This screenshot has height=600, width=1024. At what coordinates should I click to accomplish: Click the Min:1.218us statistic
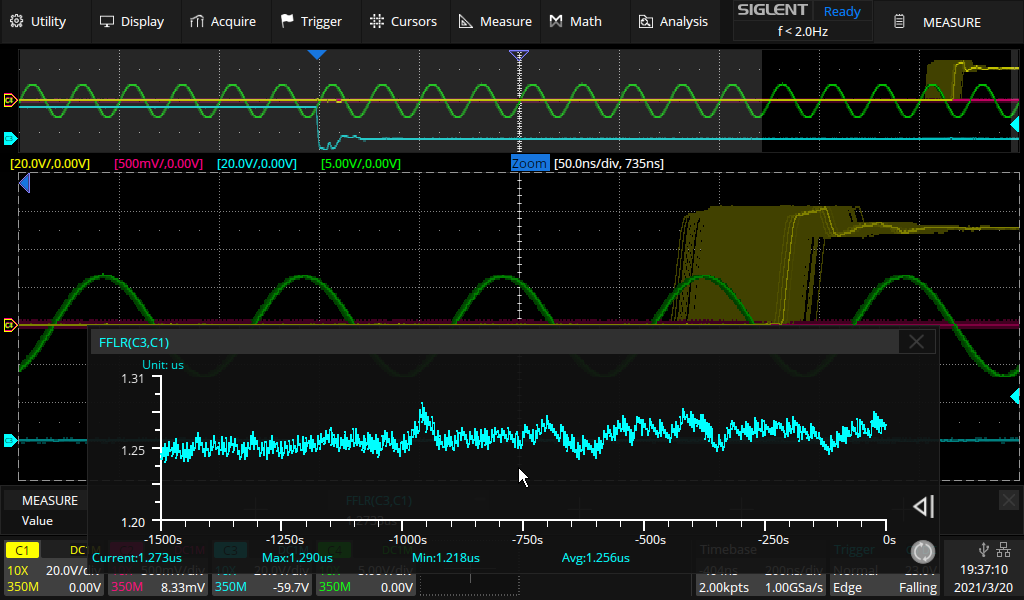[445, 558]
